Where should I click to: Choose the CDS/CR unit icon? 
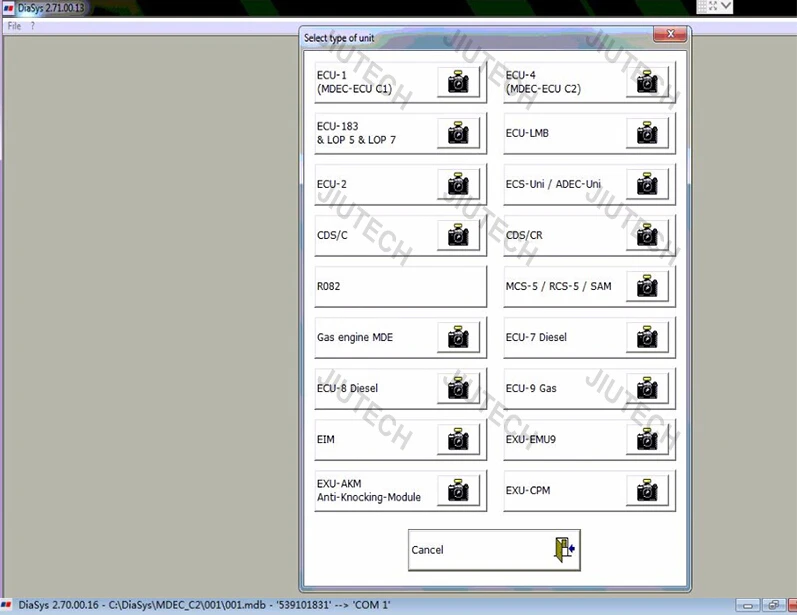pos(647,235)
